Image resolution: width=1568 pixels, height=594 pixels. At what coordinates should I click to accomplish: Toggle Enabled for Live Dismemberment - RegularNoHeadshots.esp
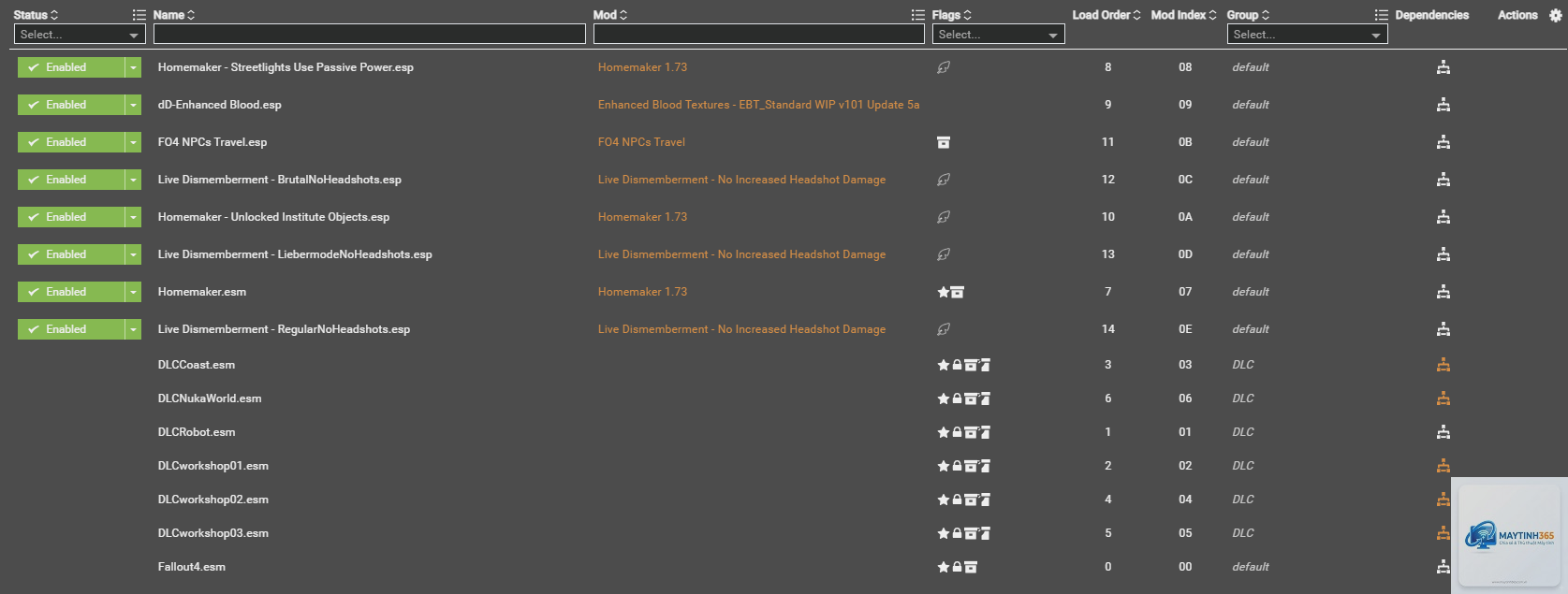point(71,329)
